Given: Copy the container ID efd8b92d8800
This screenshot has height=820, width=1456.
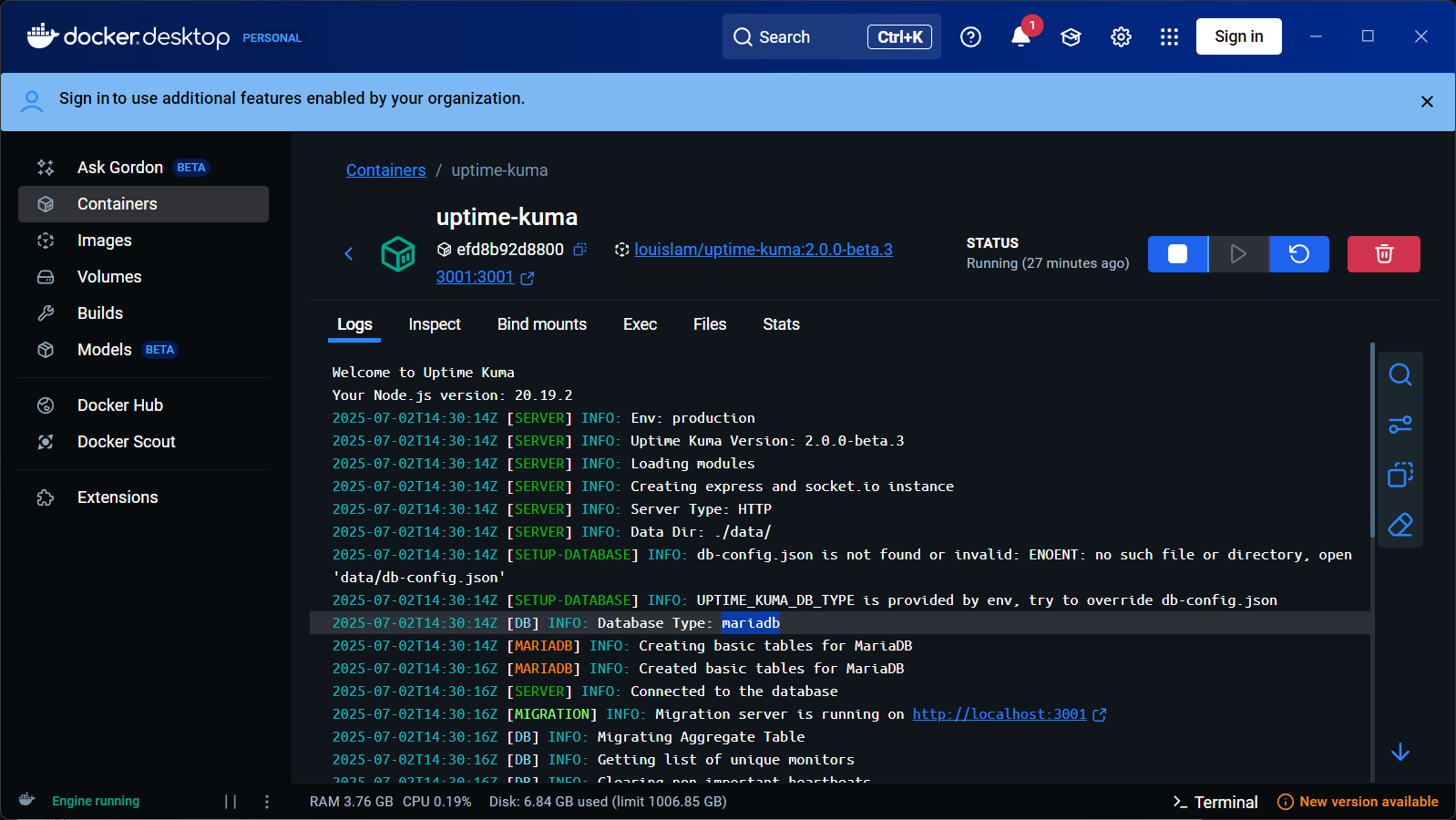Looking at the screenshot, I should pos(579,250).
